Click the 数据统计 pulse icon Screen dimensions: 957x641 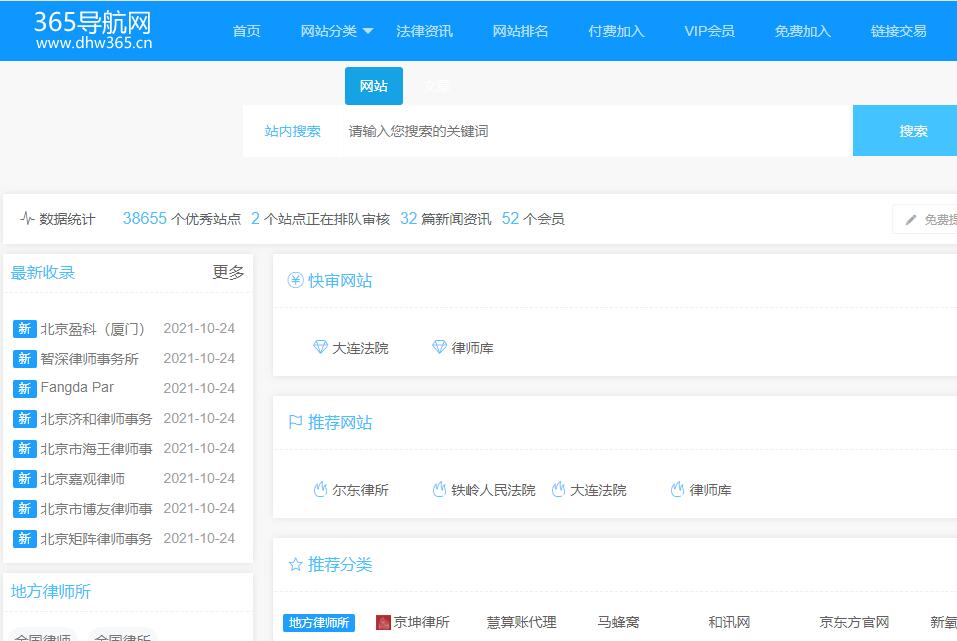27,219
